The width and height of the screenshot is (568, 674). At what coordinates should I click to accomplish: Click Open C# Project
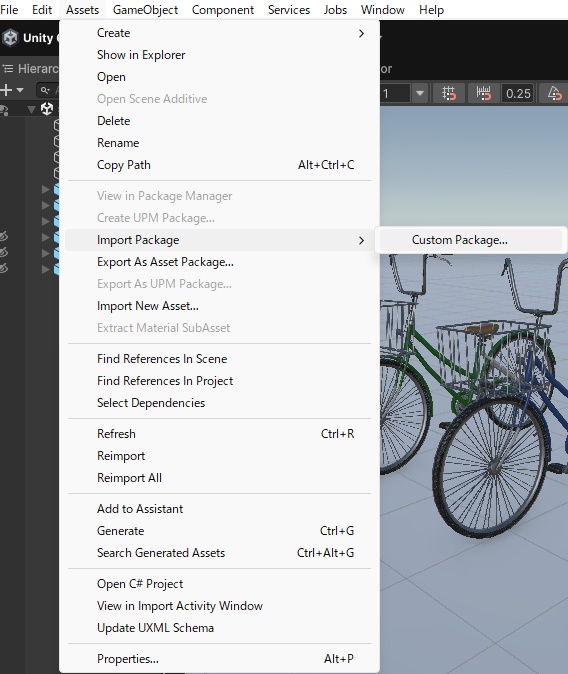[219, 584]
